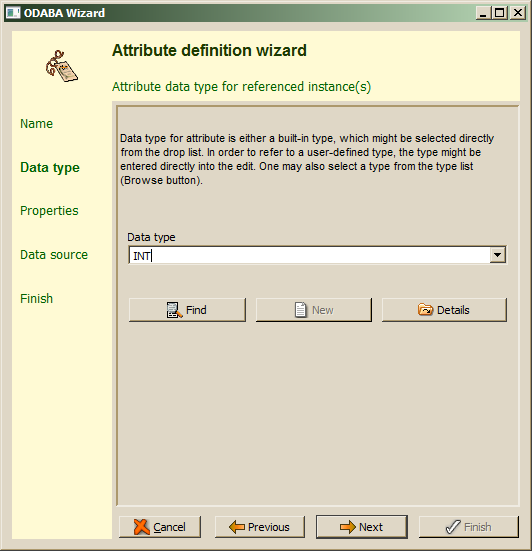This screenshot has height=551, width=532.
Task: Maximize the ODABA Wizard window
Action: point(499,13)
